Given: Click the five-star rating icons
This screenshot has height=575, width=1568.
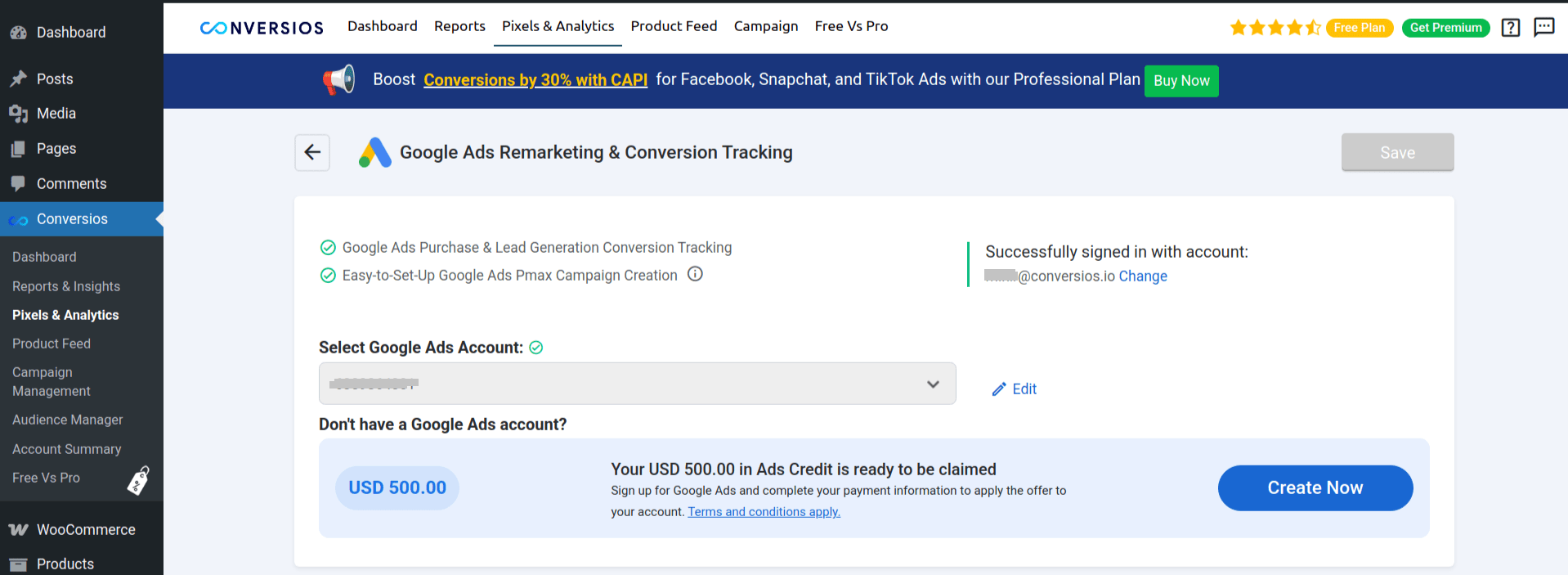Looking at the screenshot, I should pos(1275,28).
